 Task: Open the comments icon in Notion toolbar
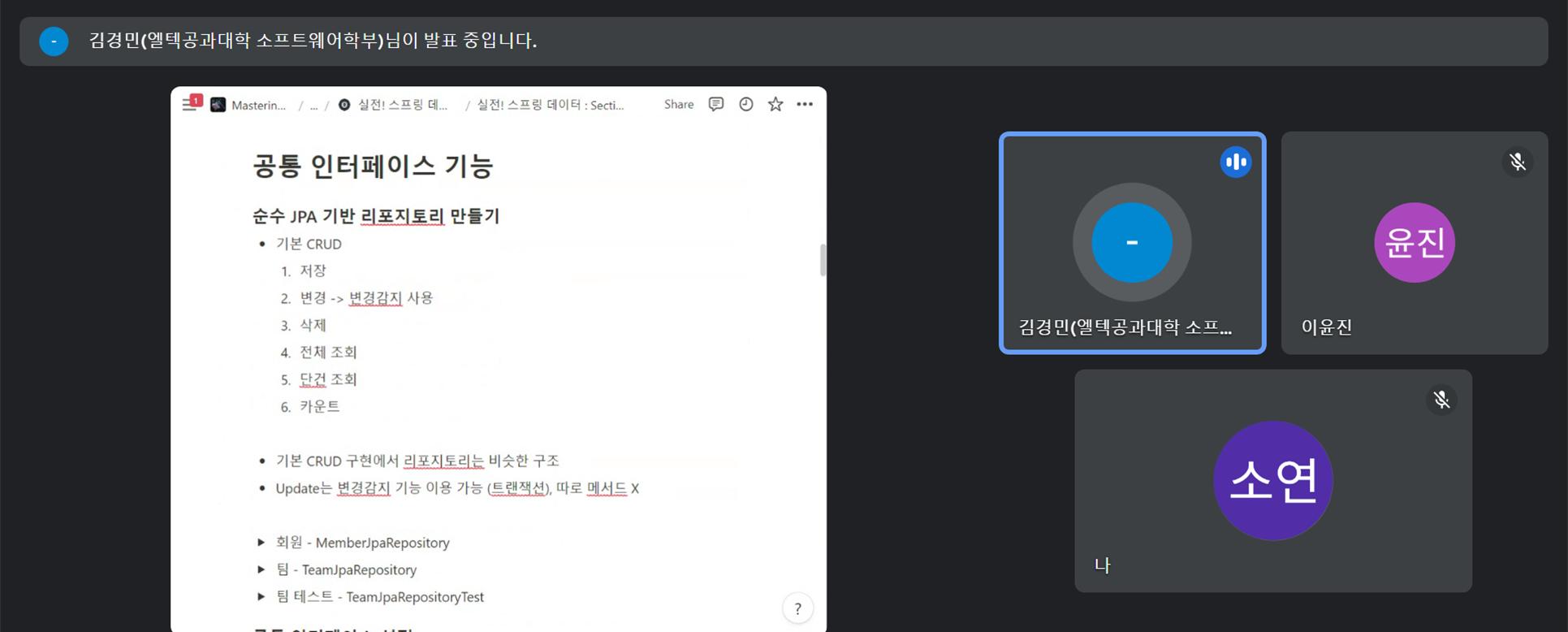tap(715, 104)
